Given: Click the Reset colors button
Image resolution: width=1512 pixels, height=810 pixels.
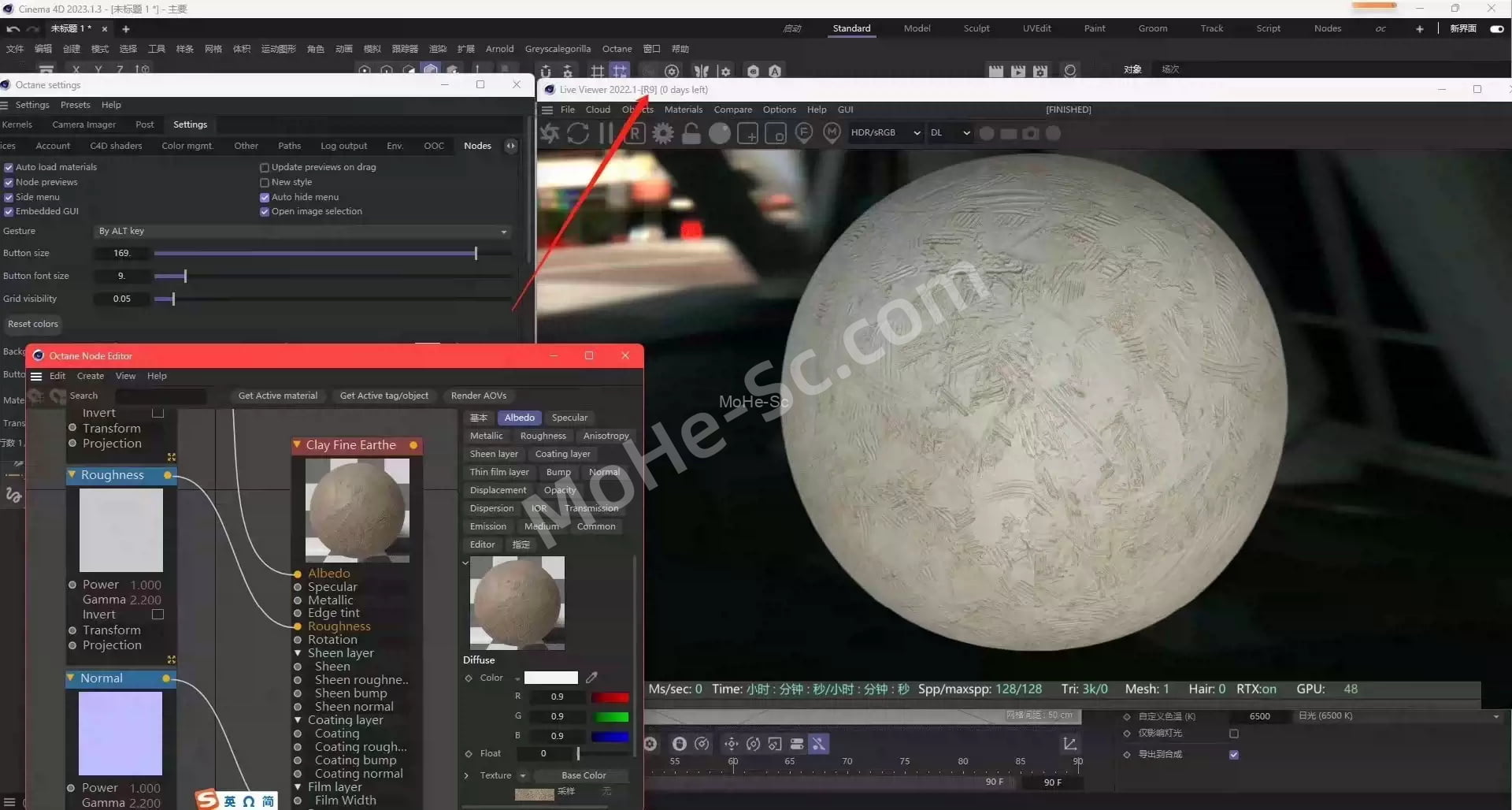Looking at the screenshot, I should (33, 324).
